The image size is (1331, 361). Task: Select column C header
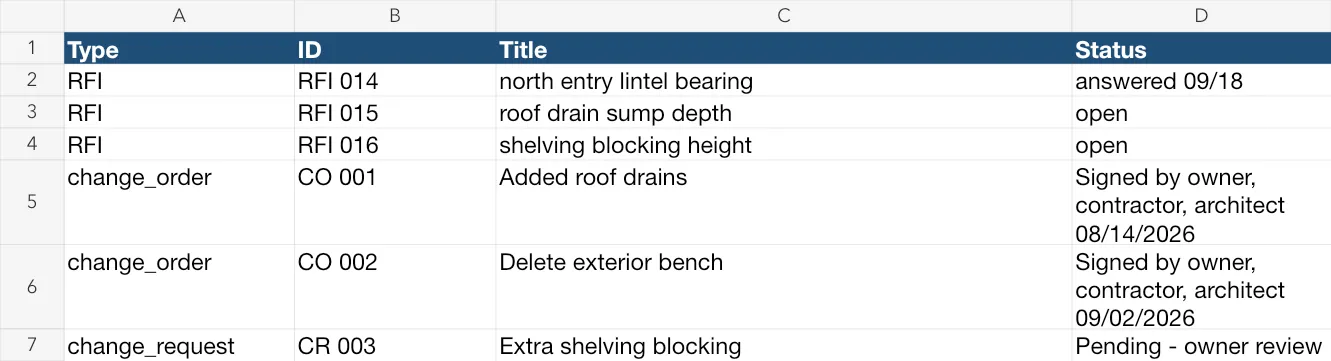point(784,16)
